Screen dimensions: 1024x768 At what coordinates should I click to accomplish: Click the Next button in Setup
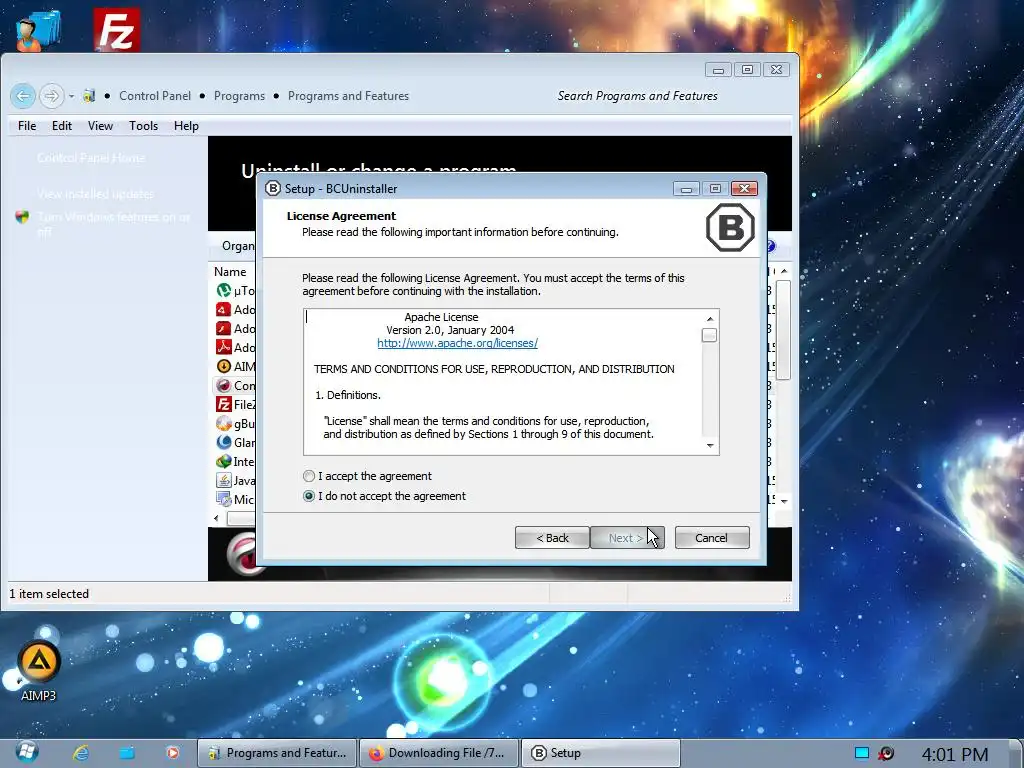pyautogui.click(x=627, y=538)
